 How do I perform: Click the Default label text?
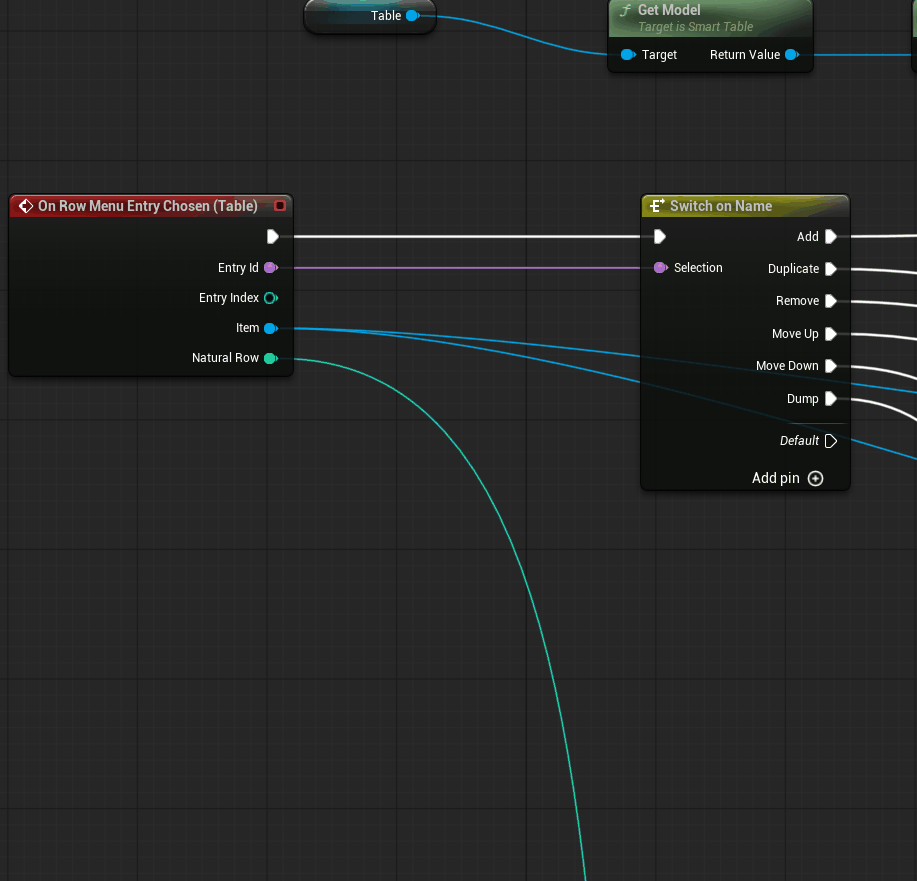pyautogui.click(x=799, y=440)
